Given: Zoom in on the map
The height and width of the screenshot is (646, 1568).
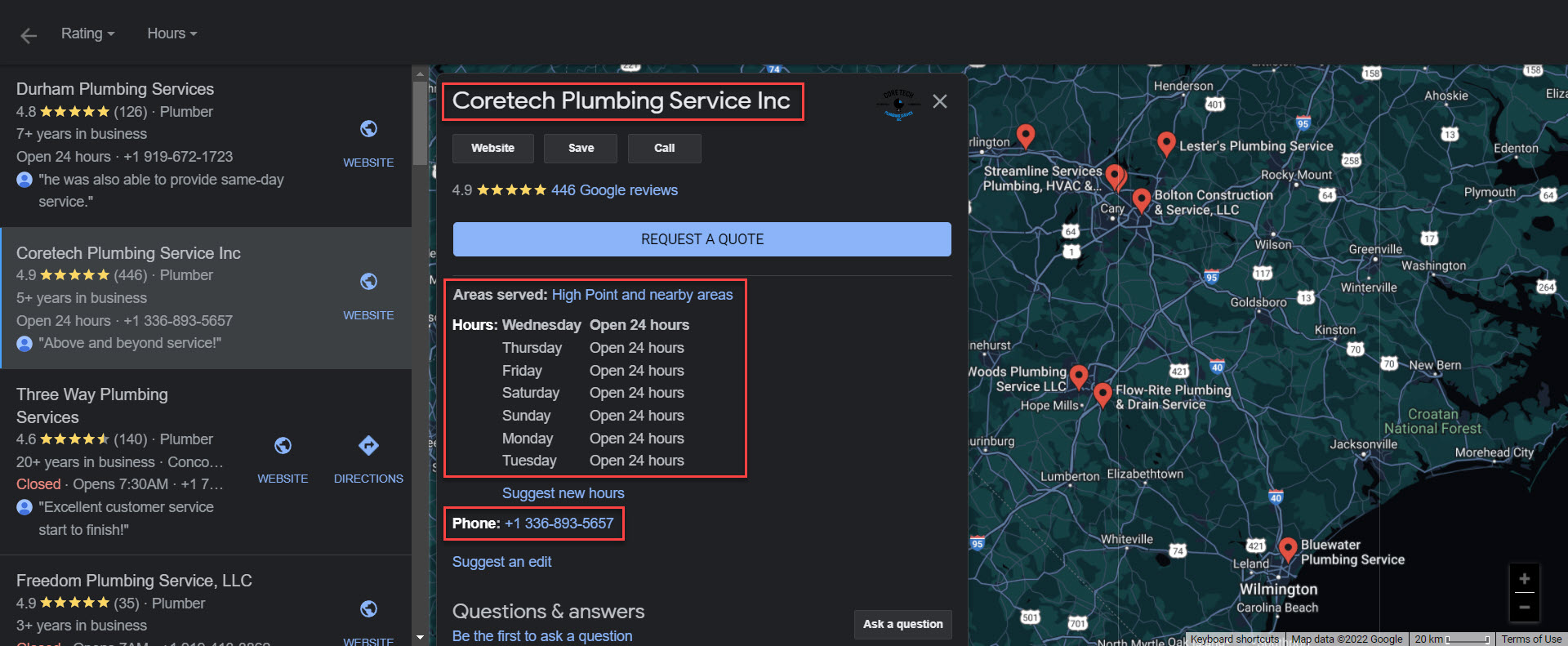Looking at the screenshot, I should click(x=1524, y=579).
